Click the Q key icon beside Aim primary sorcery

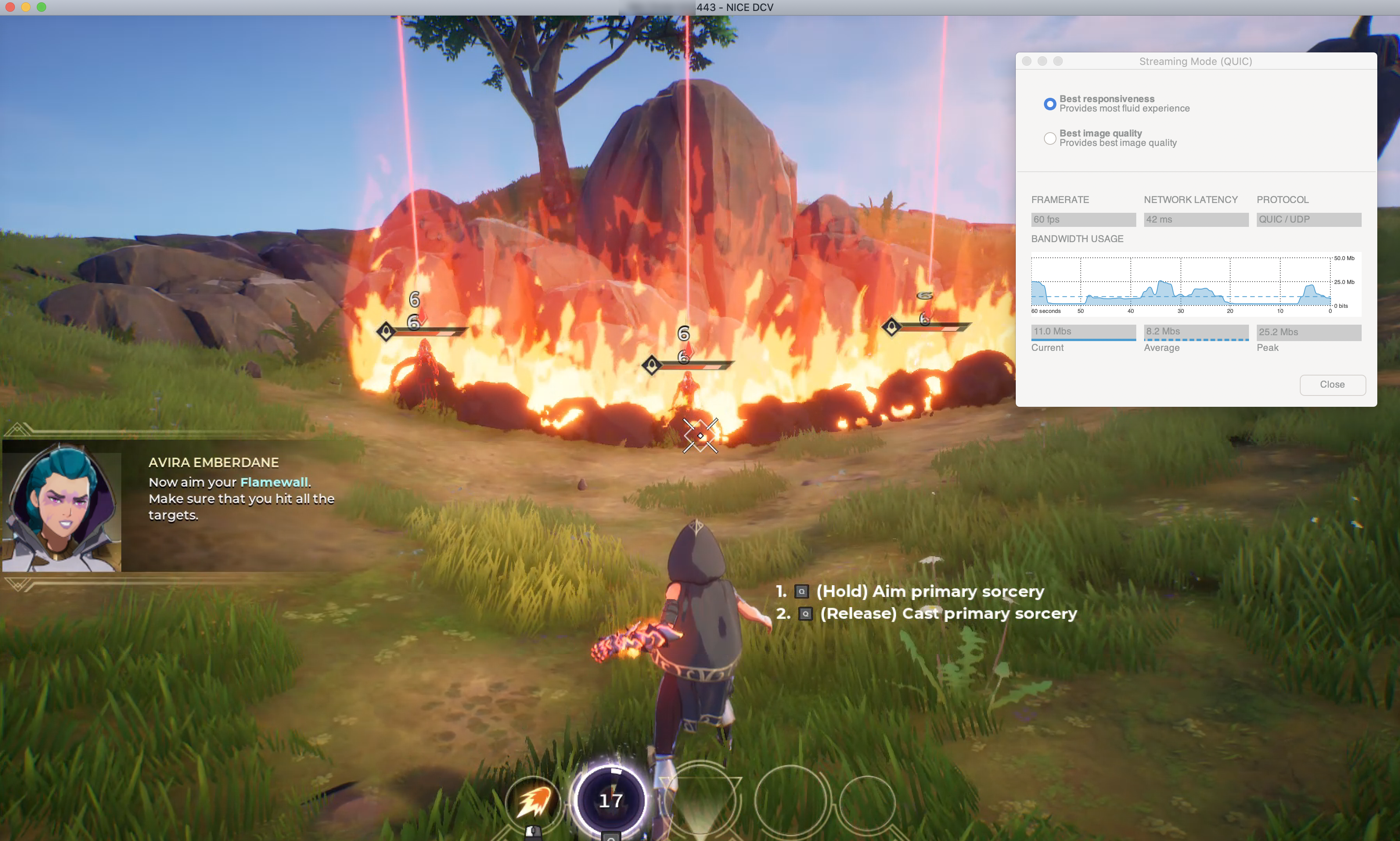pos(801,592)
